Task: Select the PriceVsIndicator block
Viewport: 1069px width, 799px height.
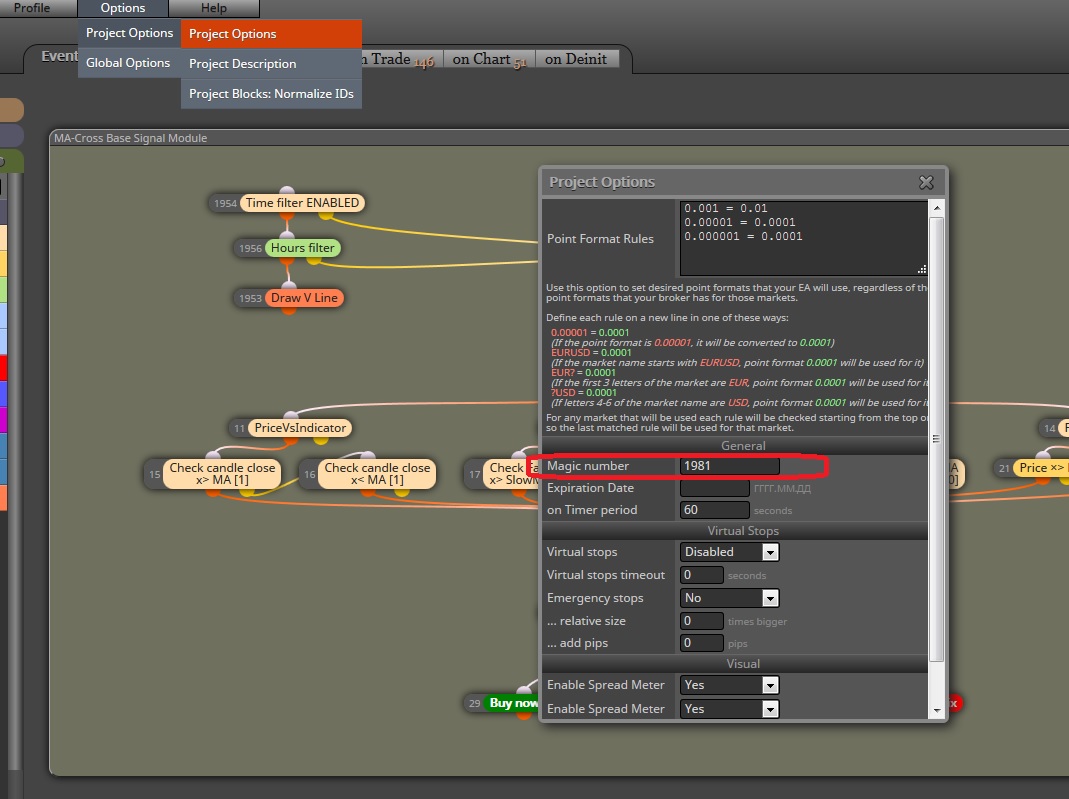Action: point(300,428)
